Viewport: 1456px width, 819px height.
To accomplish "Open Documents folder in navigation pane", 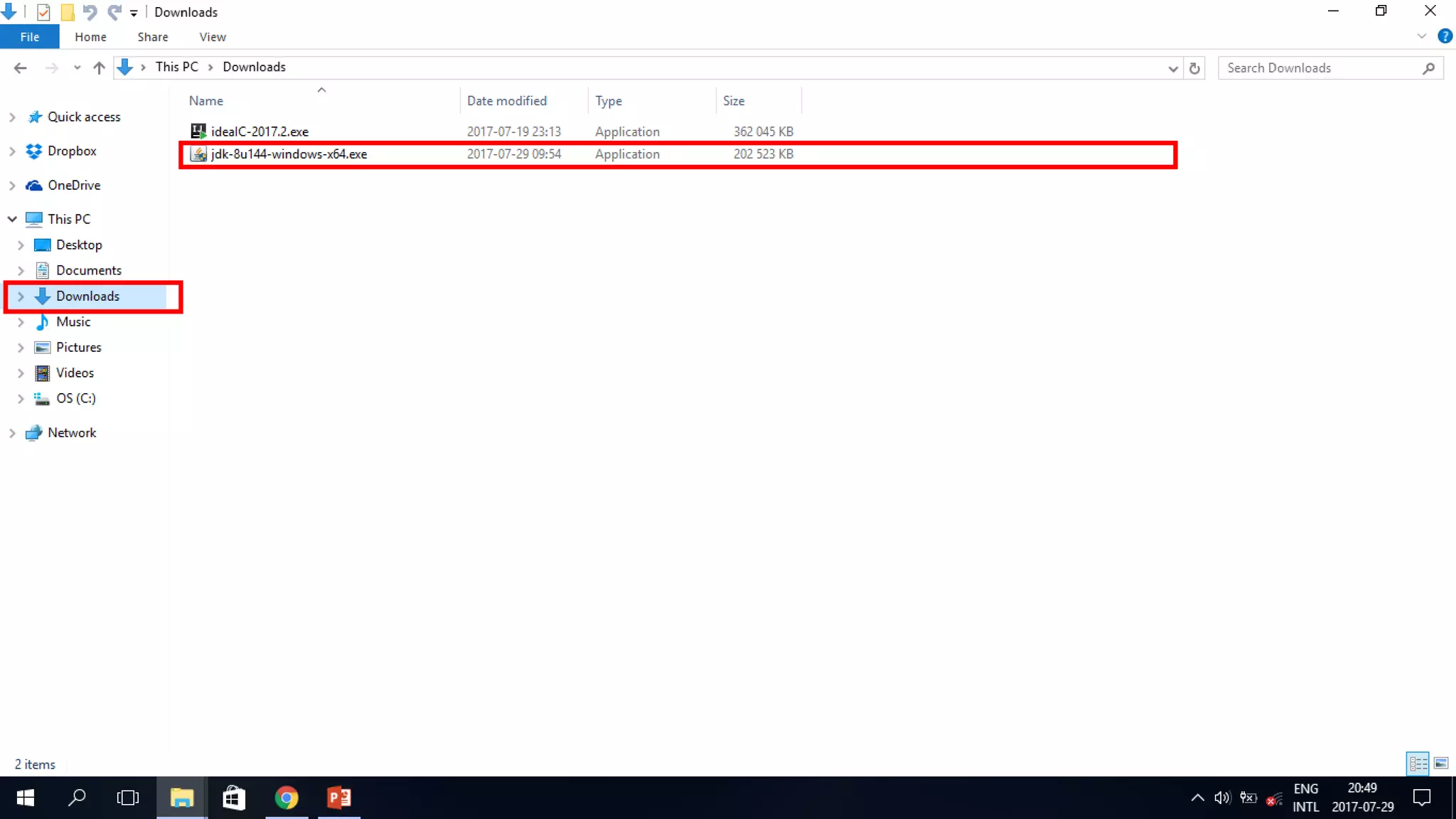I will (88, 270).
